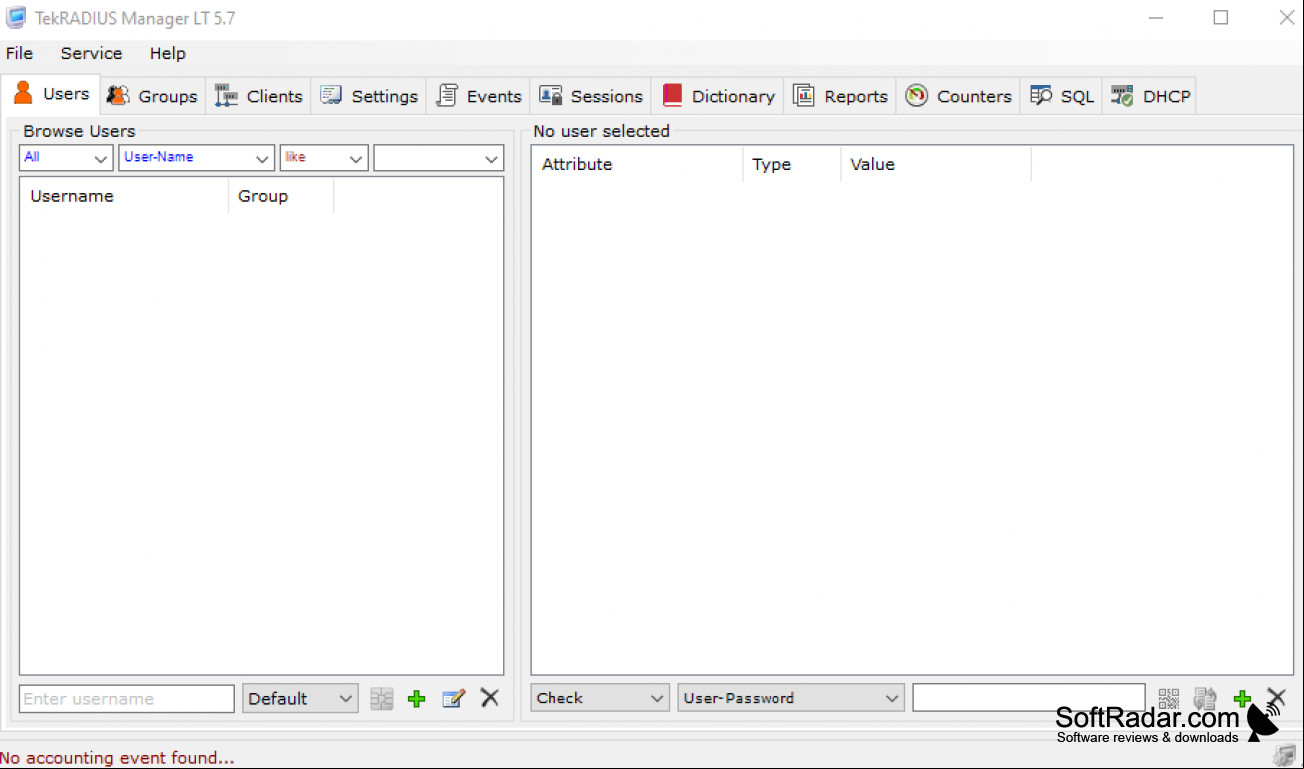This screenshot has width=1304, height=769.
Task: Open the Default group dropdown
Action: click(300, 699)
